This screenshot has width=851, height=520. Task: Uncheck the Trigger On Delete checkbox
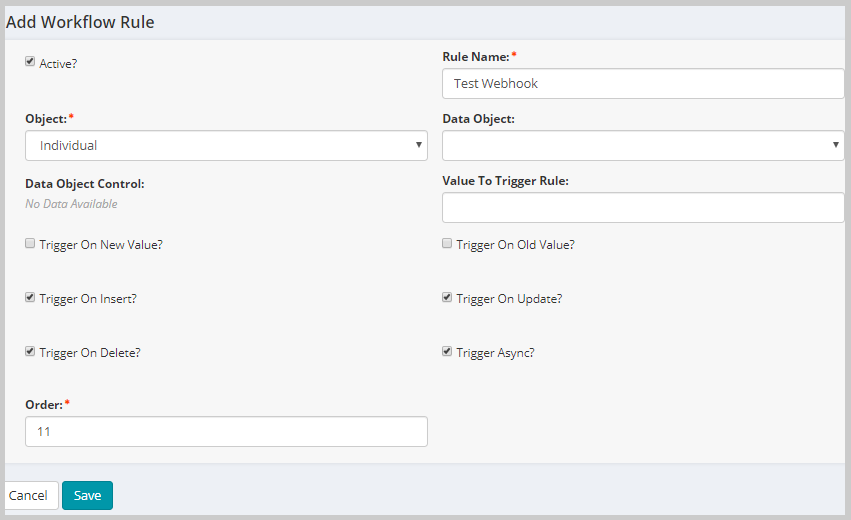[30, 351]
